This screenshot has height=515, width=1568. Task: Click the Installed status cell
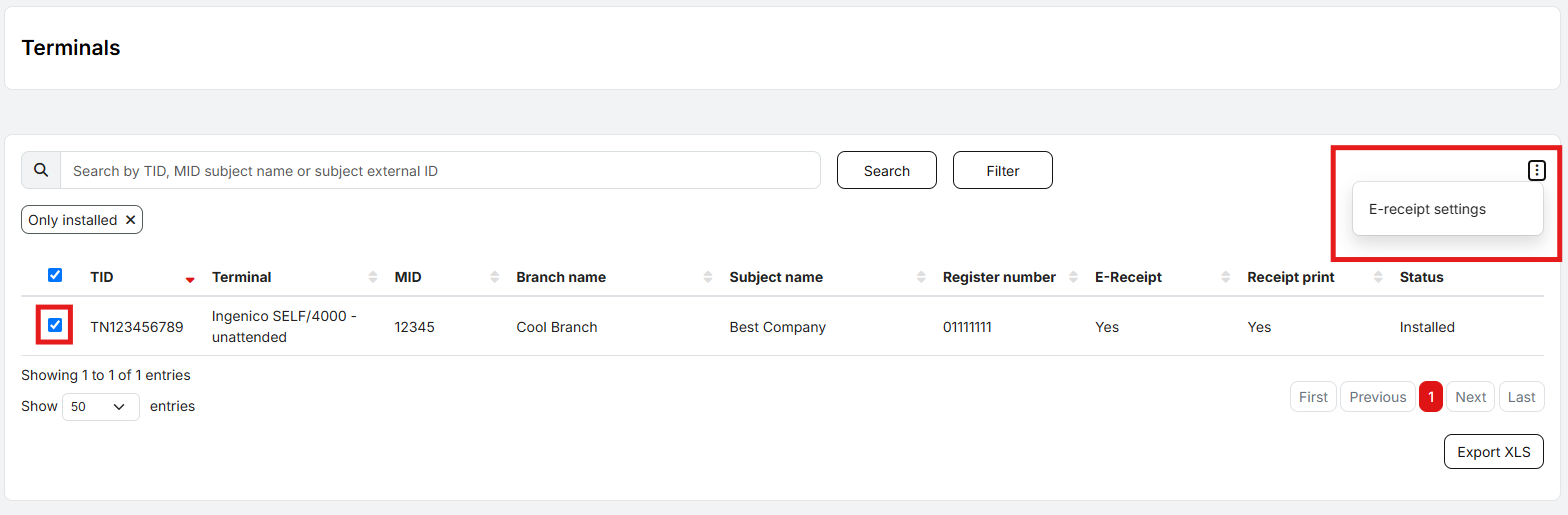(1427, 327)
